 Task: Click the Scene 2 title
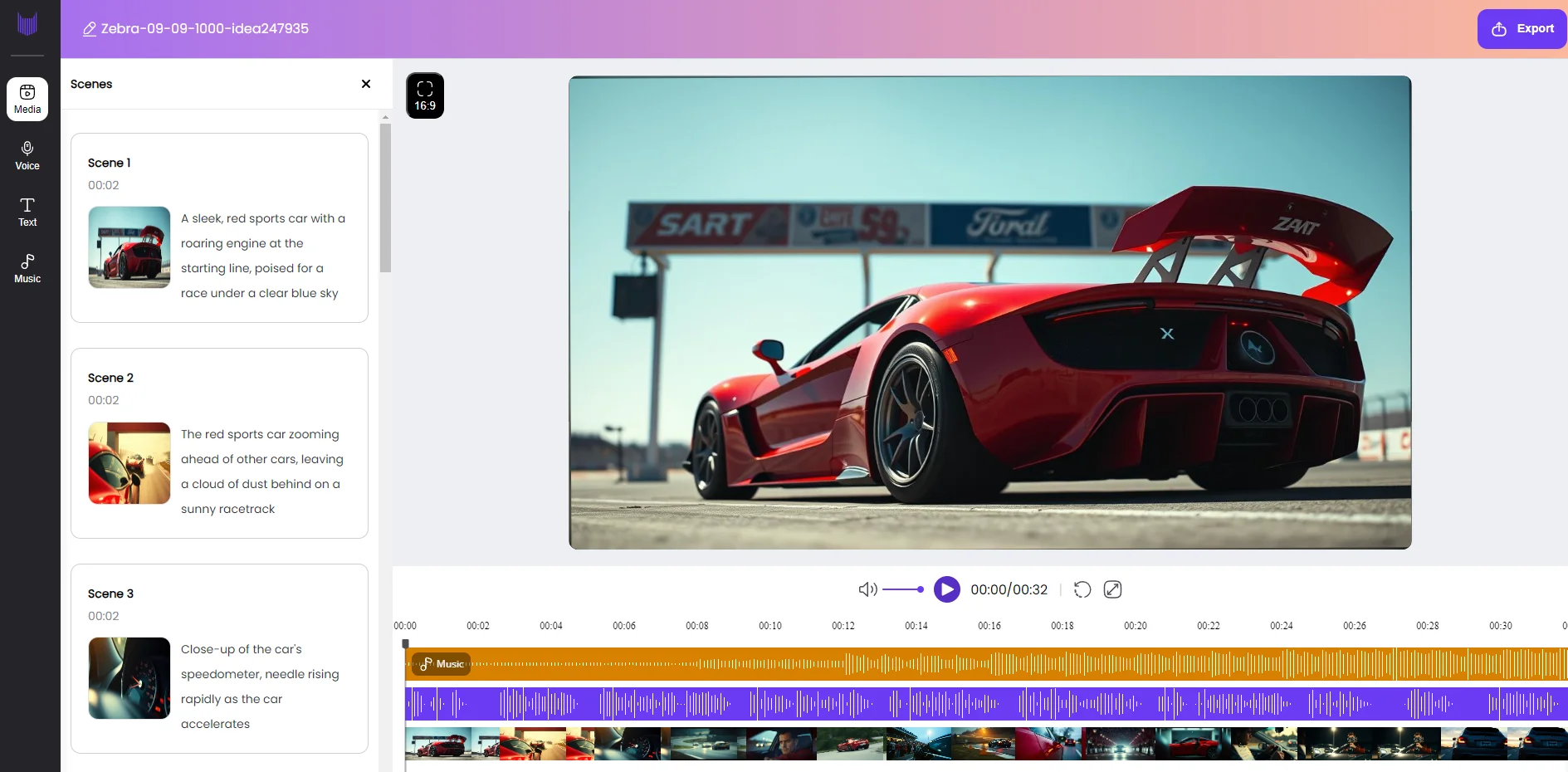110,378
